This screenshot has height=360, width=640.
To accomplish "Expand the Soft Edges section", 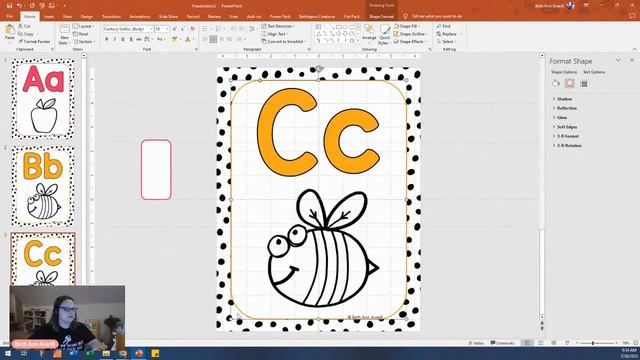I will 565,127.
